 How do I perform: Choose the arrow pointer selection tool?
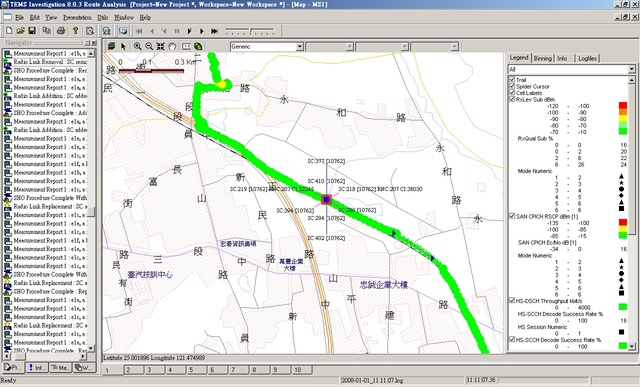[123, 47]
